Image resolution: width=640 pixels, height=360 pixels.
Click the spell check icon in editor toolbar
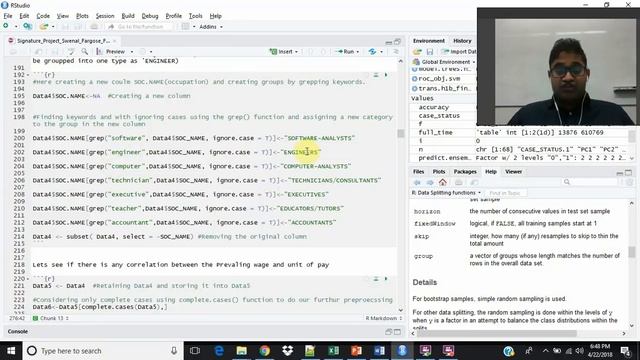click(x=71, y=51)
